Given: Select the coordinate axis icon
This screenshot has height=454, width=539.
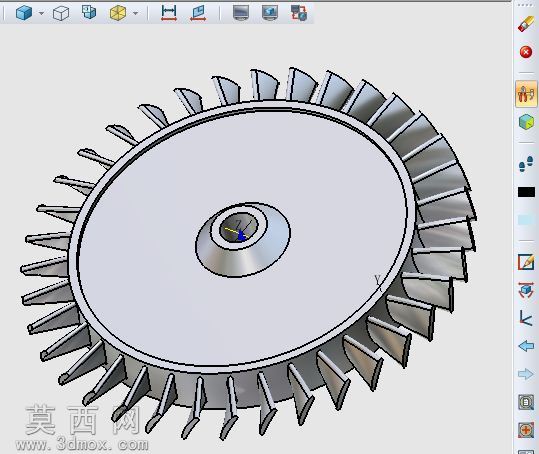Looking at the screenshot, I should coord(526,318).
